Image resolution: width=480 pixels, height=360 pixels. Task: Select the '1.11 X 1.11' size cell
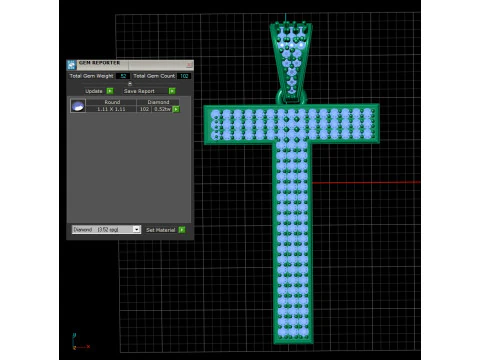click(111, 109)
